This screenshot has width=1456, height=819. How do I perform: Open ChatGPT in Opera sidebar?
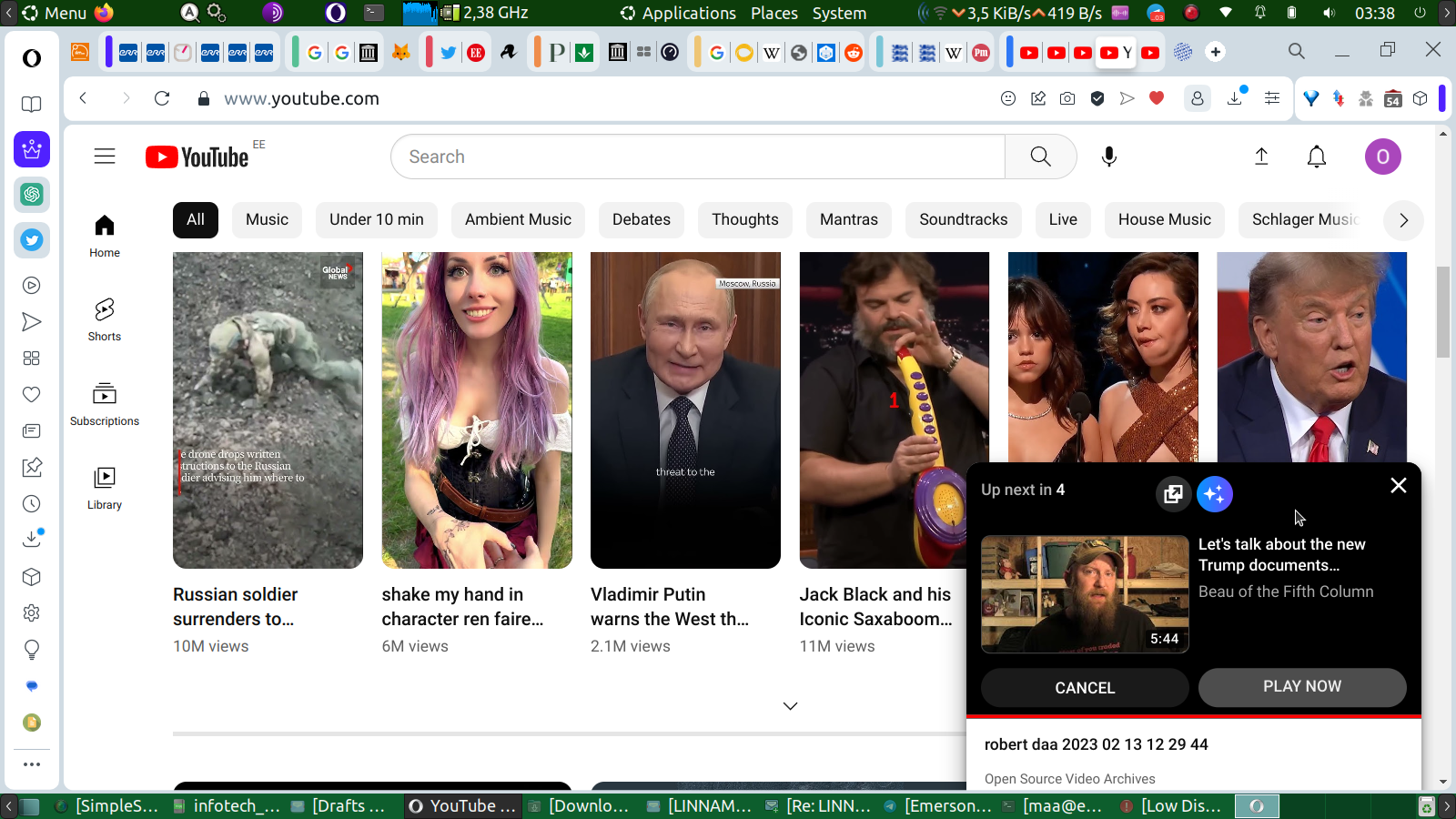pyautogui.click(x=32, y=194)
